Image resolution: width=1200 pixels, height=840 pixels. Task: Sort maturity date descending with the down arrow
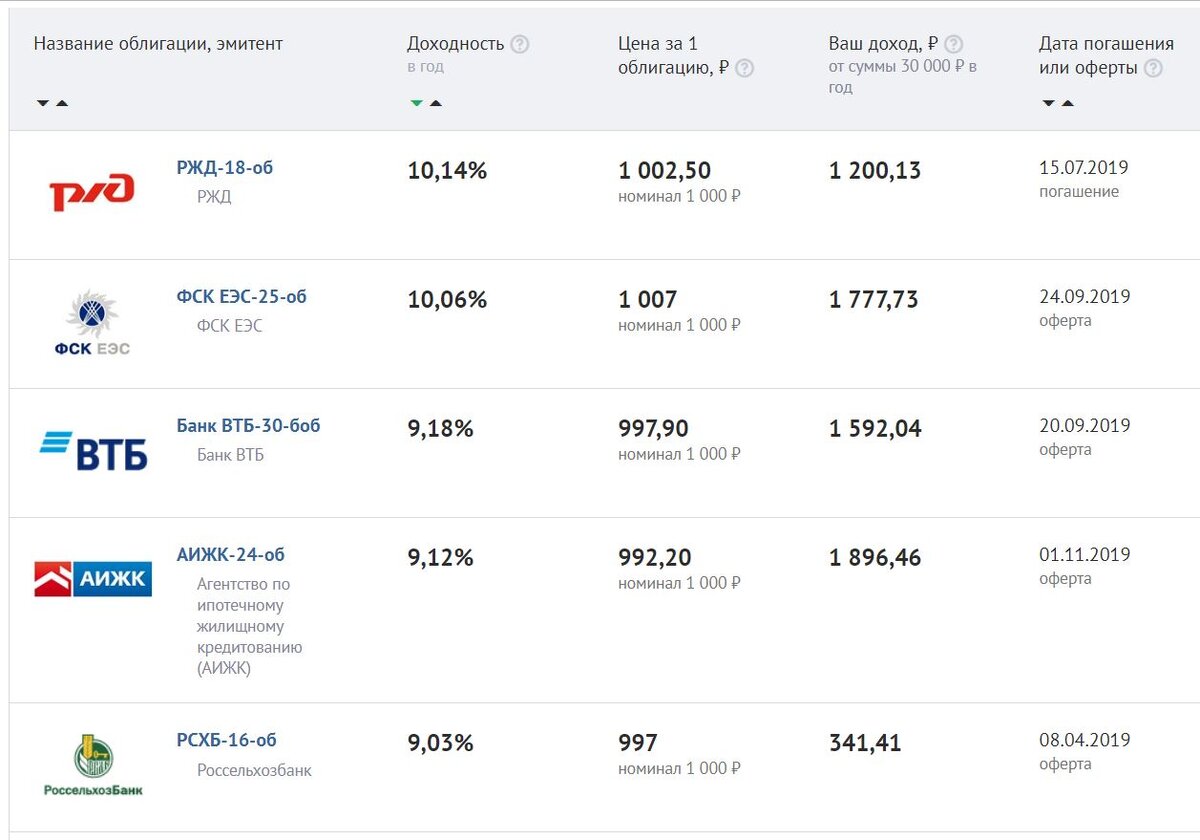tap(1048, 103)
